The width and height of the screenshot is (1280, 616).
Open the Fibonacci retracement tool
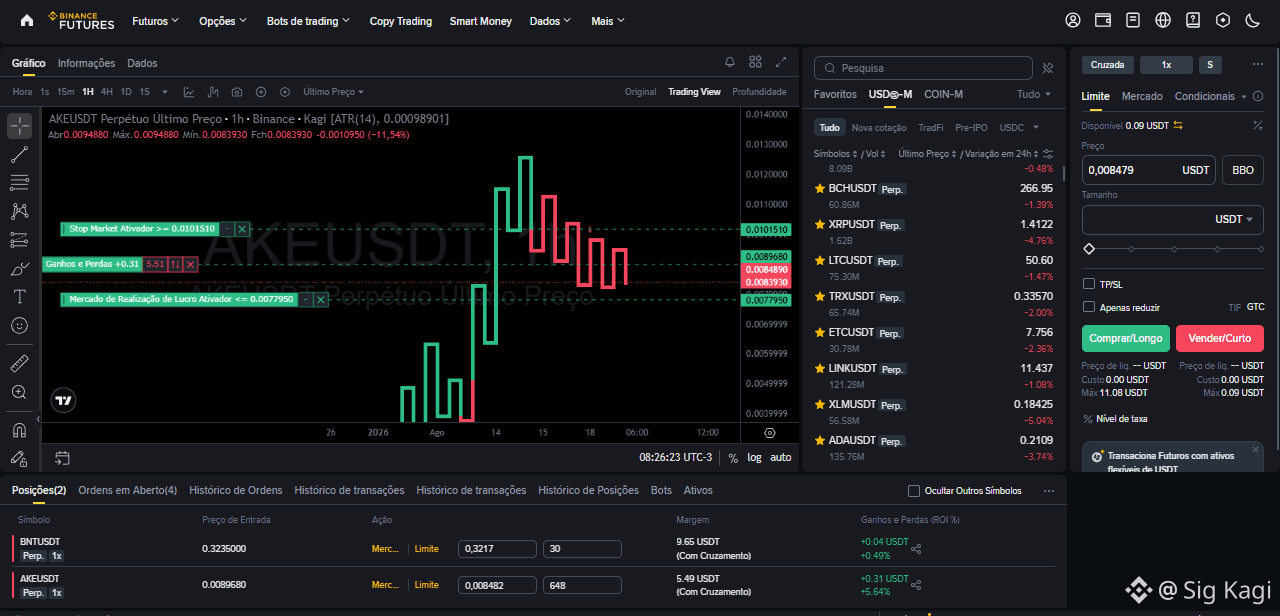pos(19,183)
